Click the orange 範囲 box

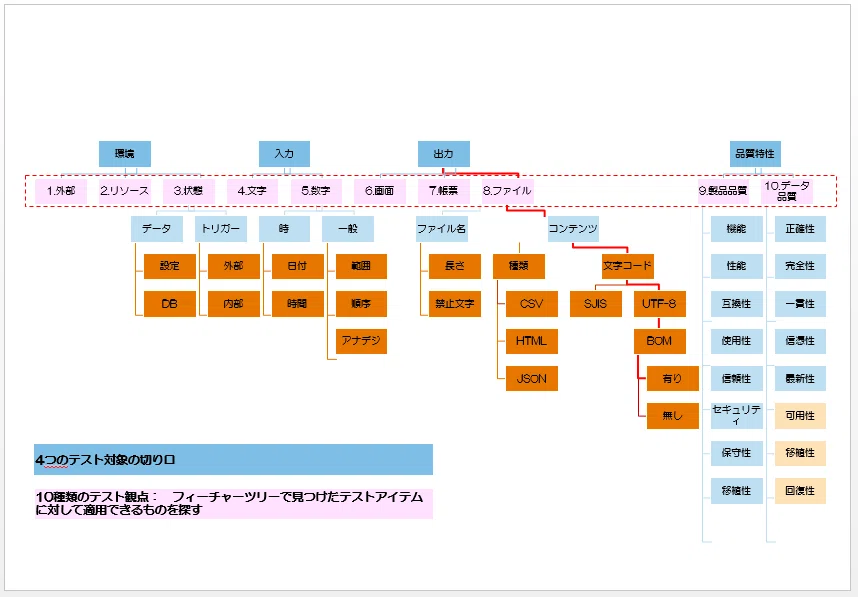361,266
